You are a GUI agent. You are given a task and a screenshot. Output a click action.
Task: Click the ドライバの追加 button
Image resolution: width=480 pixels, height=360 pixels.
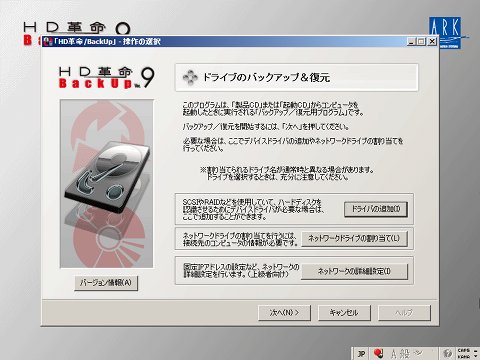tap(376, 209)
